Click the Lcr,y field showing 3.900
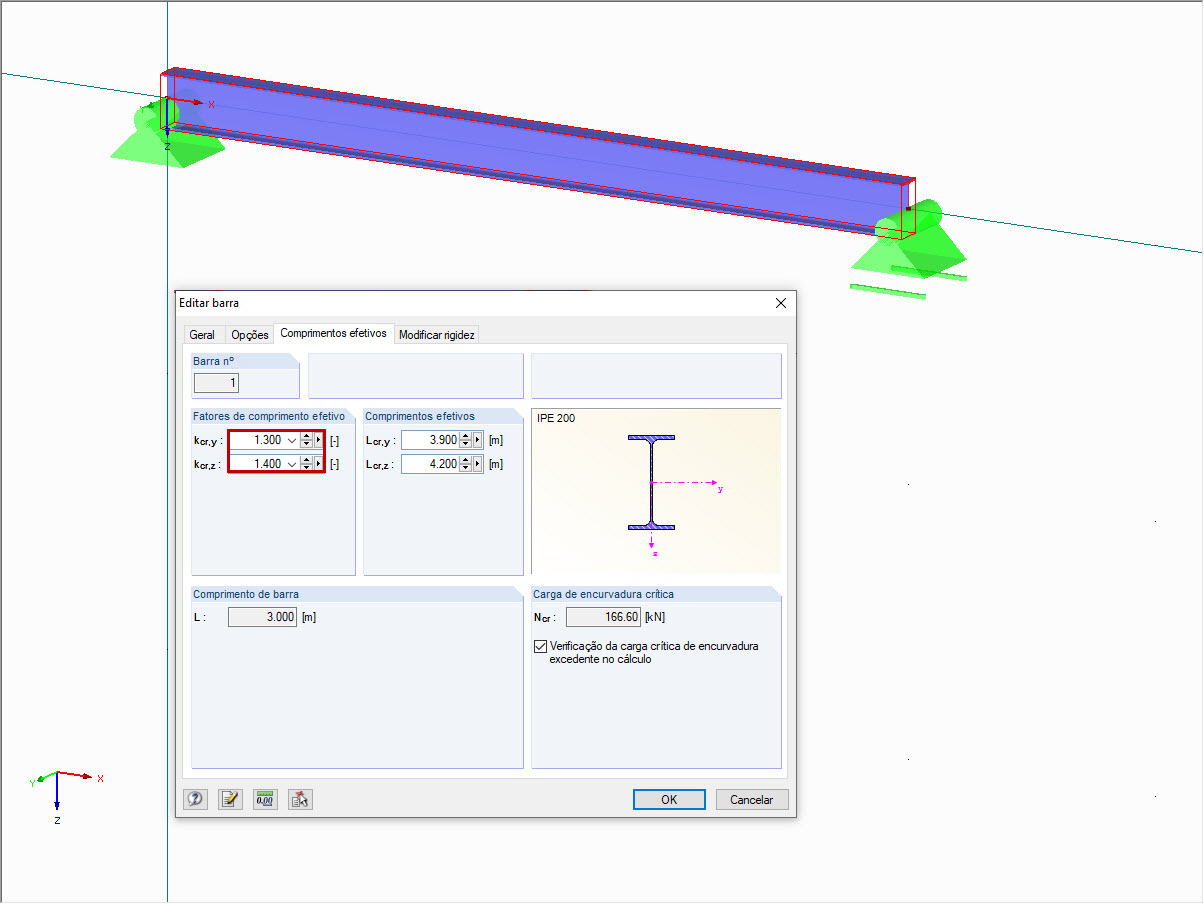The image size is (1204, 904). [430, 440]
